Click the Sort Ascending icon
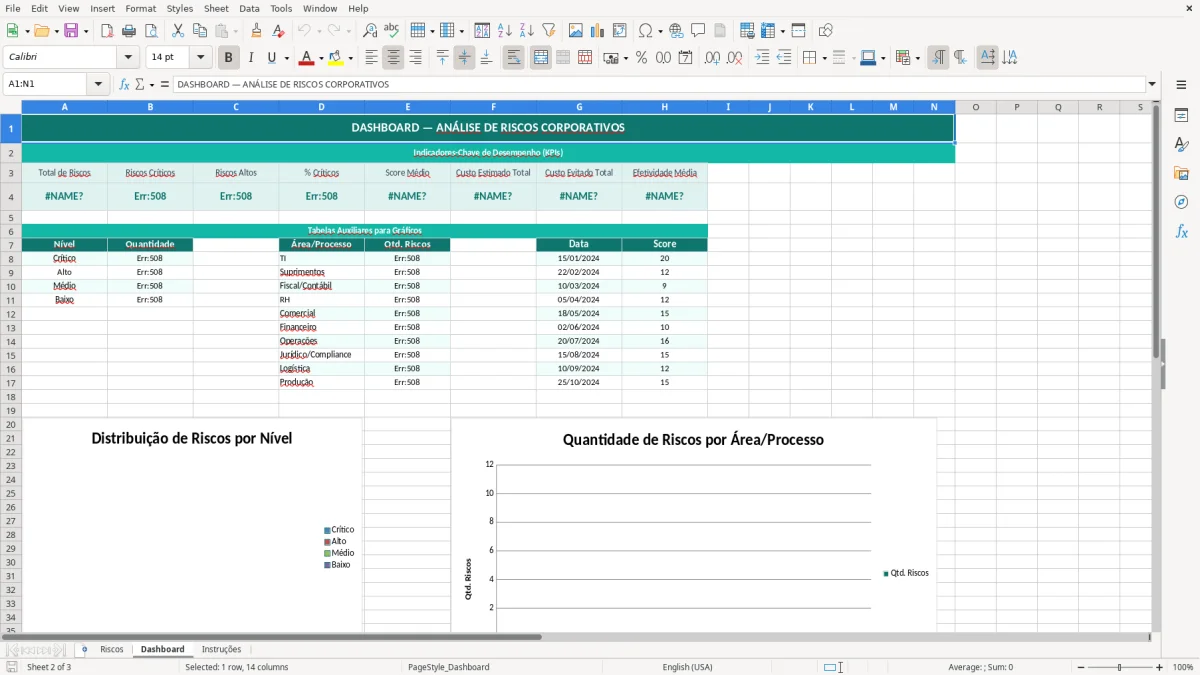 (x=505, y=31)
